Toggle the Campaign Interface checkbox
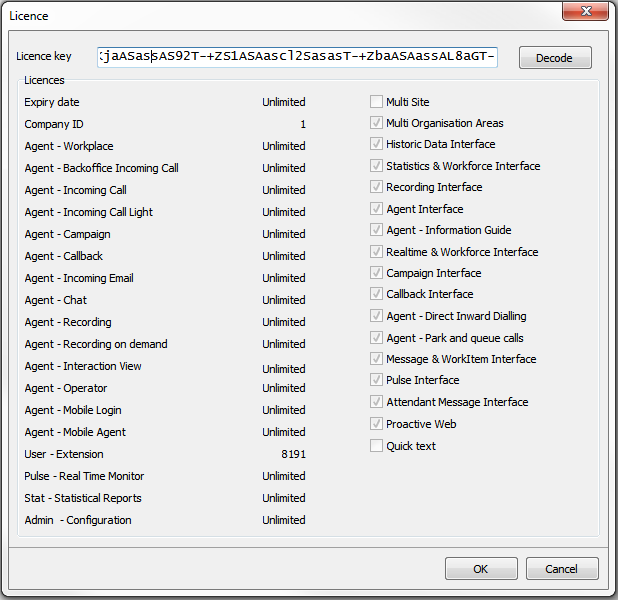Viewport: 618px width, 600px height. point(376,273)
